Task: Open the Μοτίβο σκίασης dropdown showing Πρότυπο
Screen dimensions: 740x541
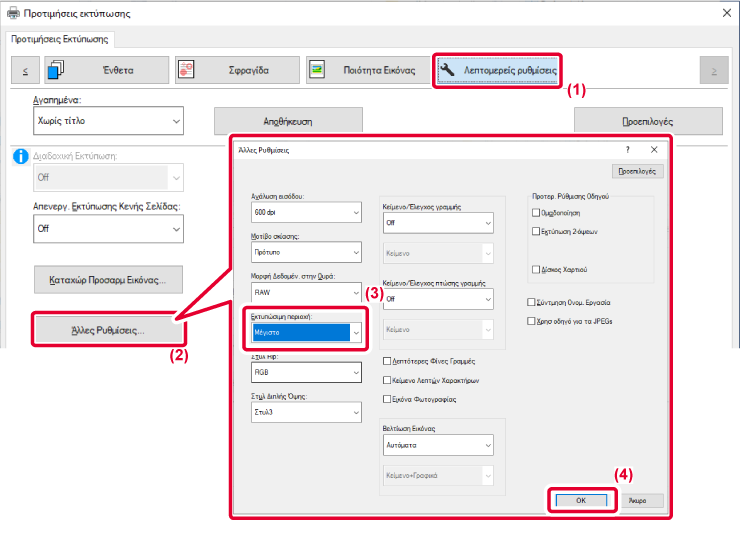Action: (306, 252)
